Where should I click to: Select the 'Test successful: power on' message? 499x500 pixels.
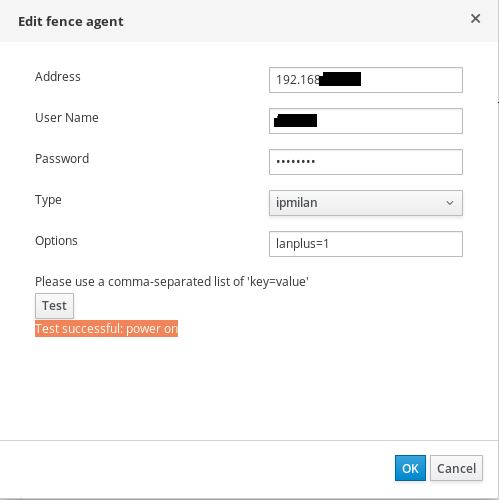[x=106, y=329]
